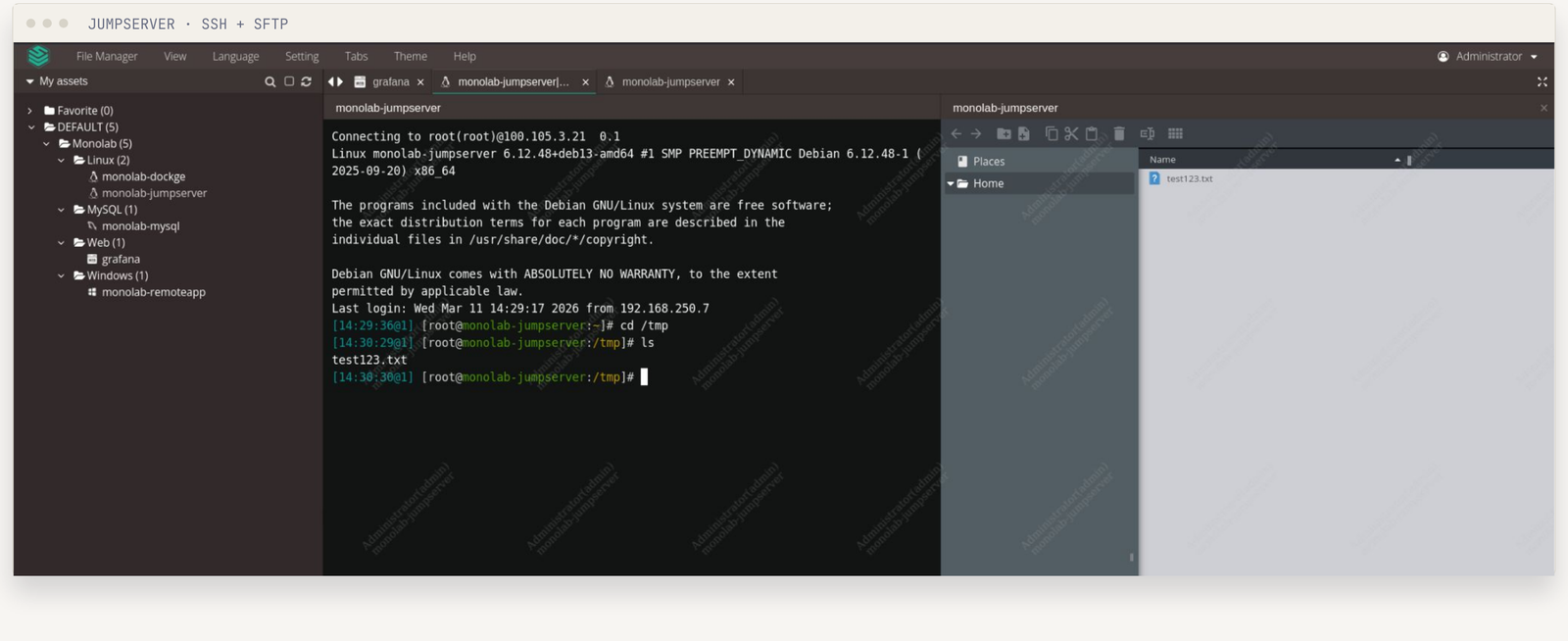Click the terminal command prompt
The height and width of the screenshot is (641, 1568).
[x=644, y=377]
